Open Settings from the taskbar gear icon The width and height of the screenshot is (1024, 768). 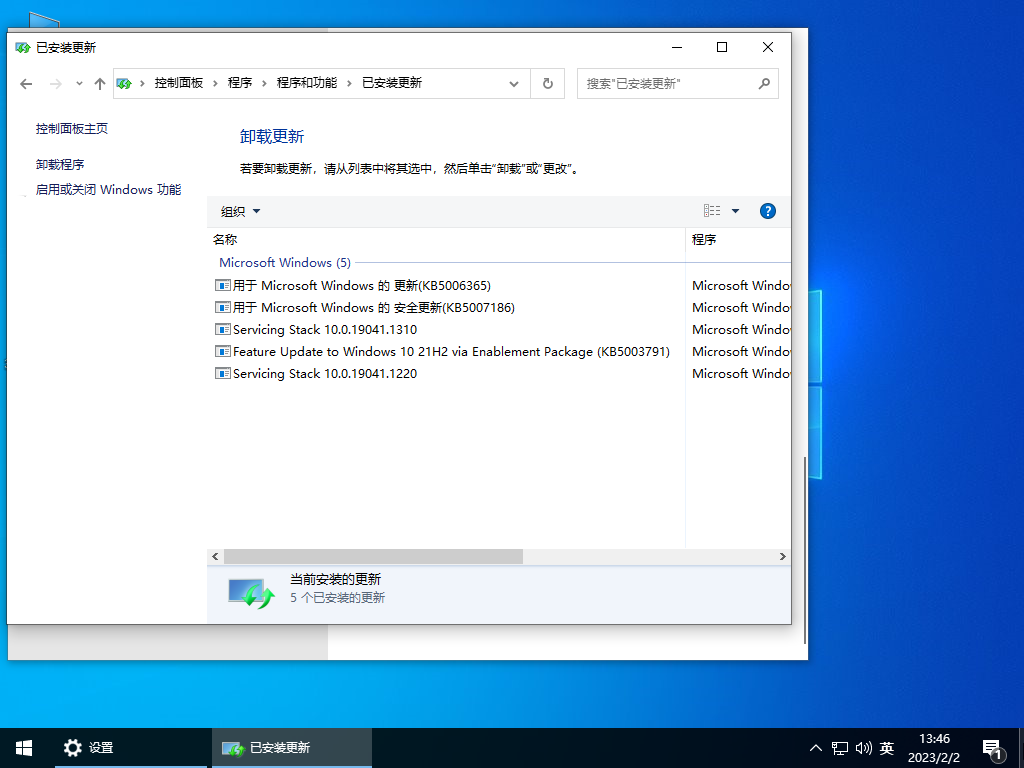[x=73, y=747]
